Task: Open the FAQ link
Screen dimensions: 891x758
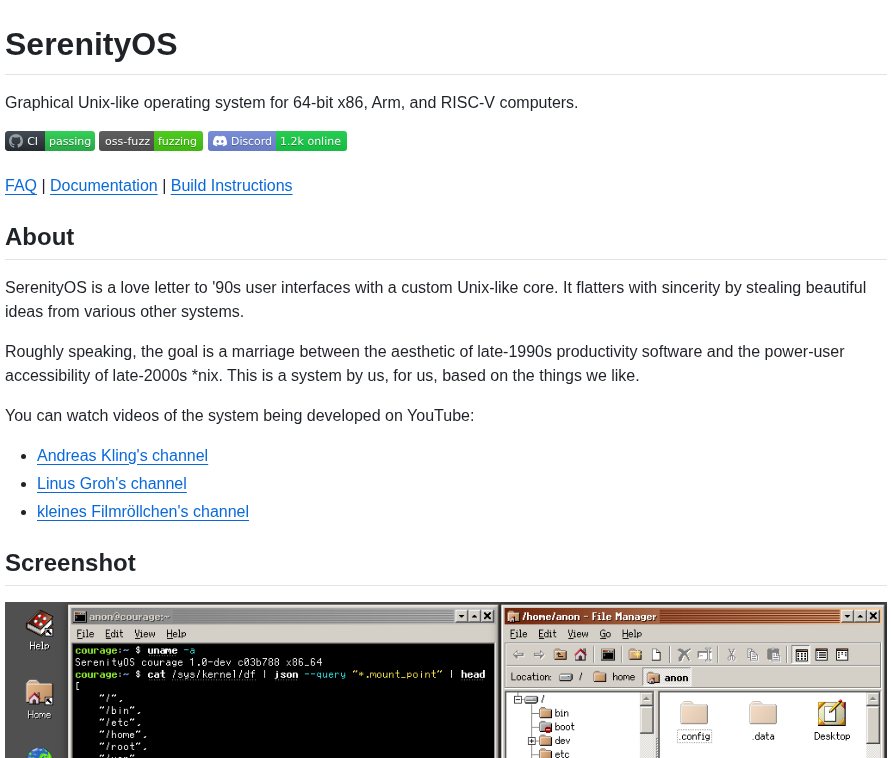Action: [x=21, y=186]
